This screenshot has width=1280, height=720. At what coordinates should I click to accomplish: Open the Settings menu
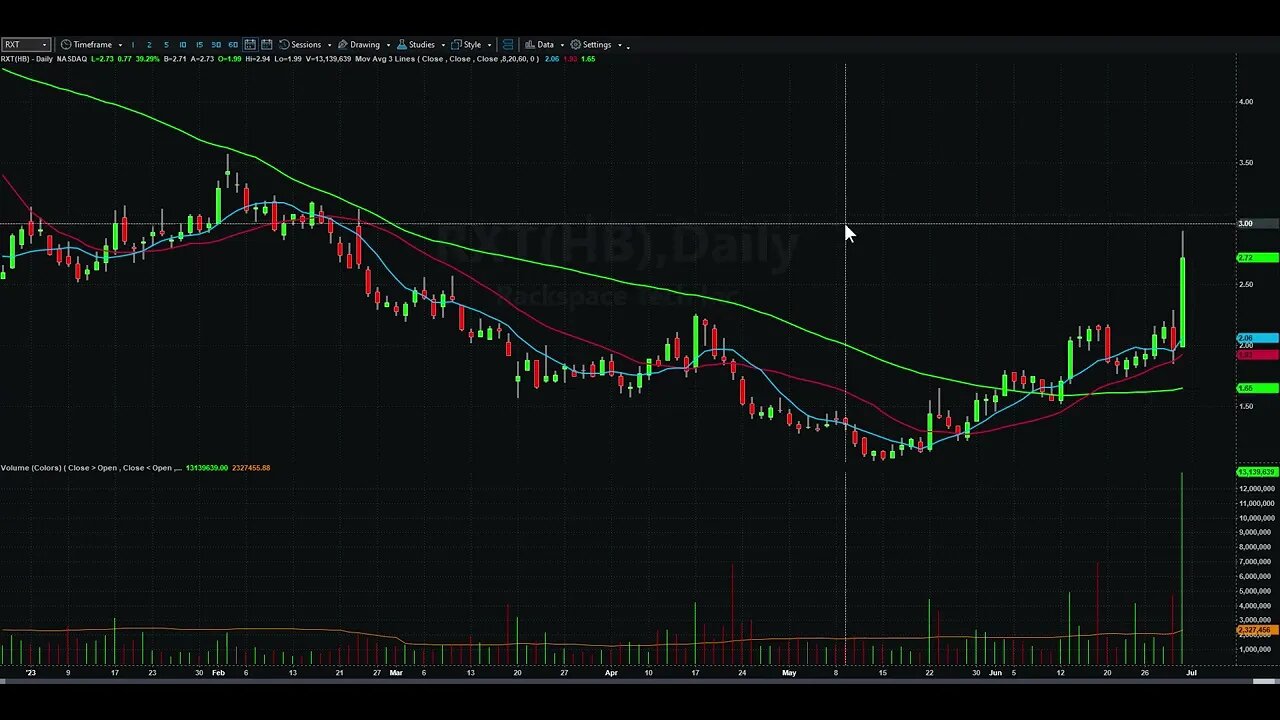pos(596,45)
